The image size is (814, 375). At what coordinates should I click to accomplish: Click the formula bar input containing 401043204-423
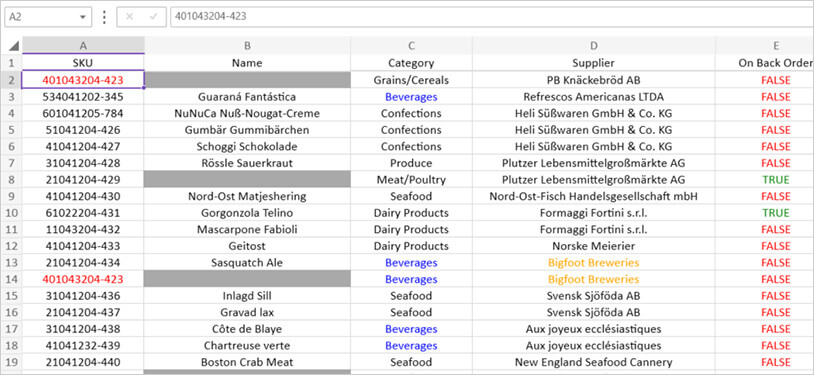tap(492, 17)
